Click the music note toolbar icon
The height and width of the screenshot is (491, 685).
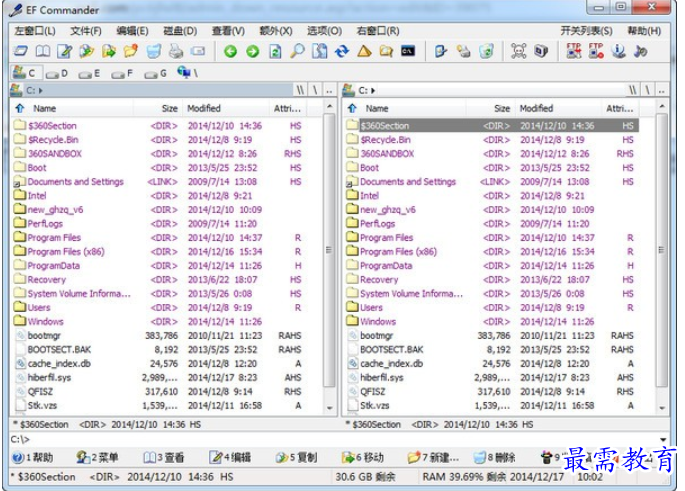pyautogui.click(x=640, y=52)
